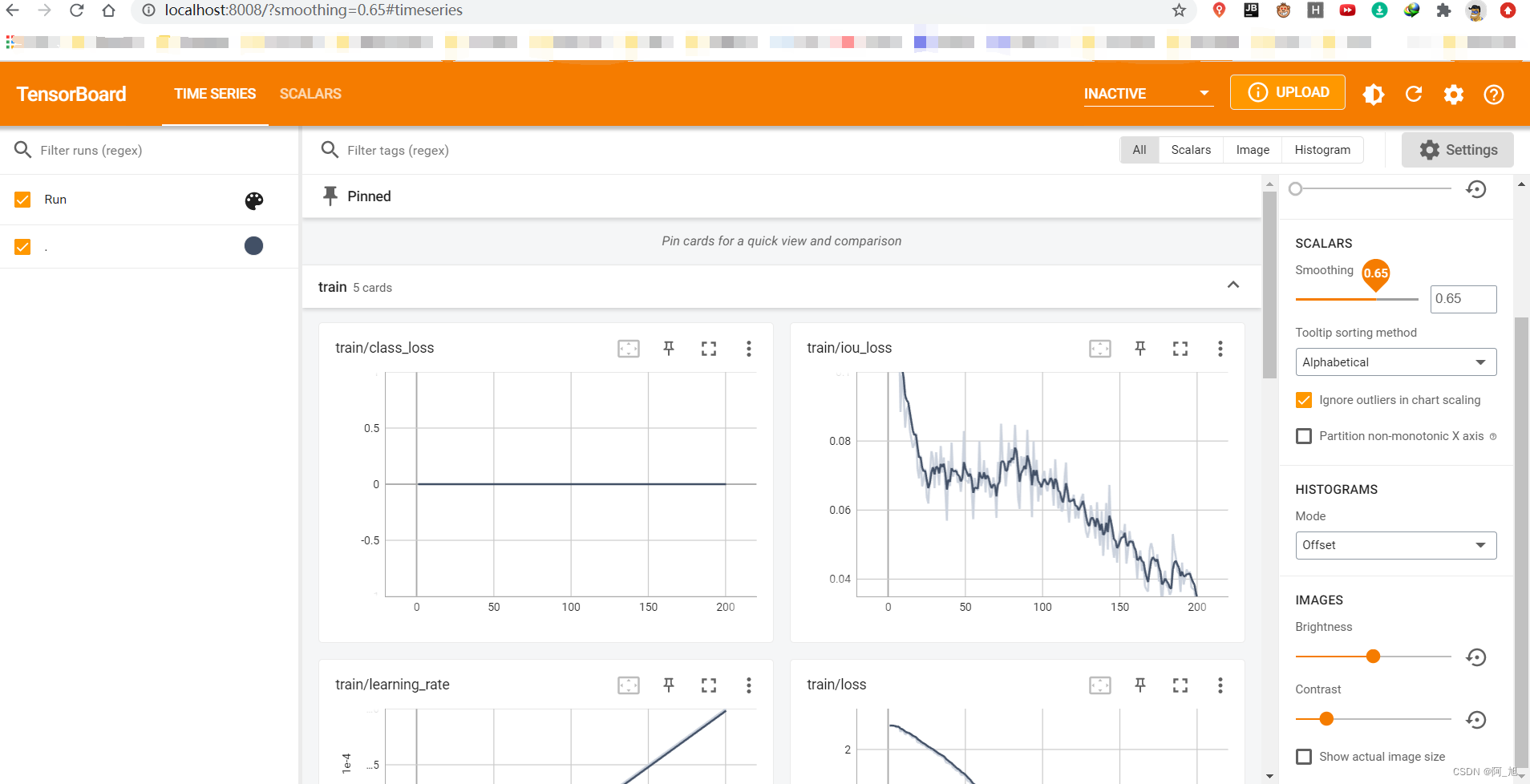Screen dimensions: 1530x784
Task: Click the browser address bar URL
Action: point(314,10)
